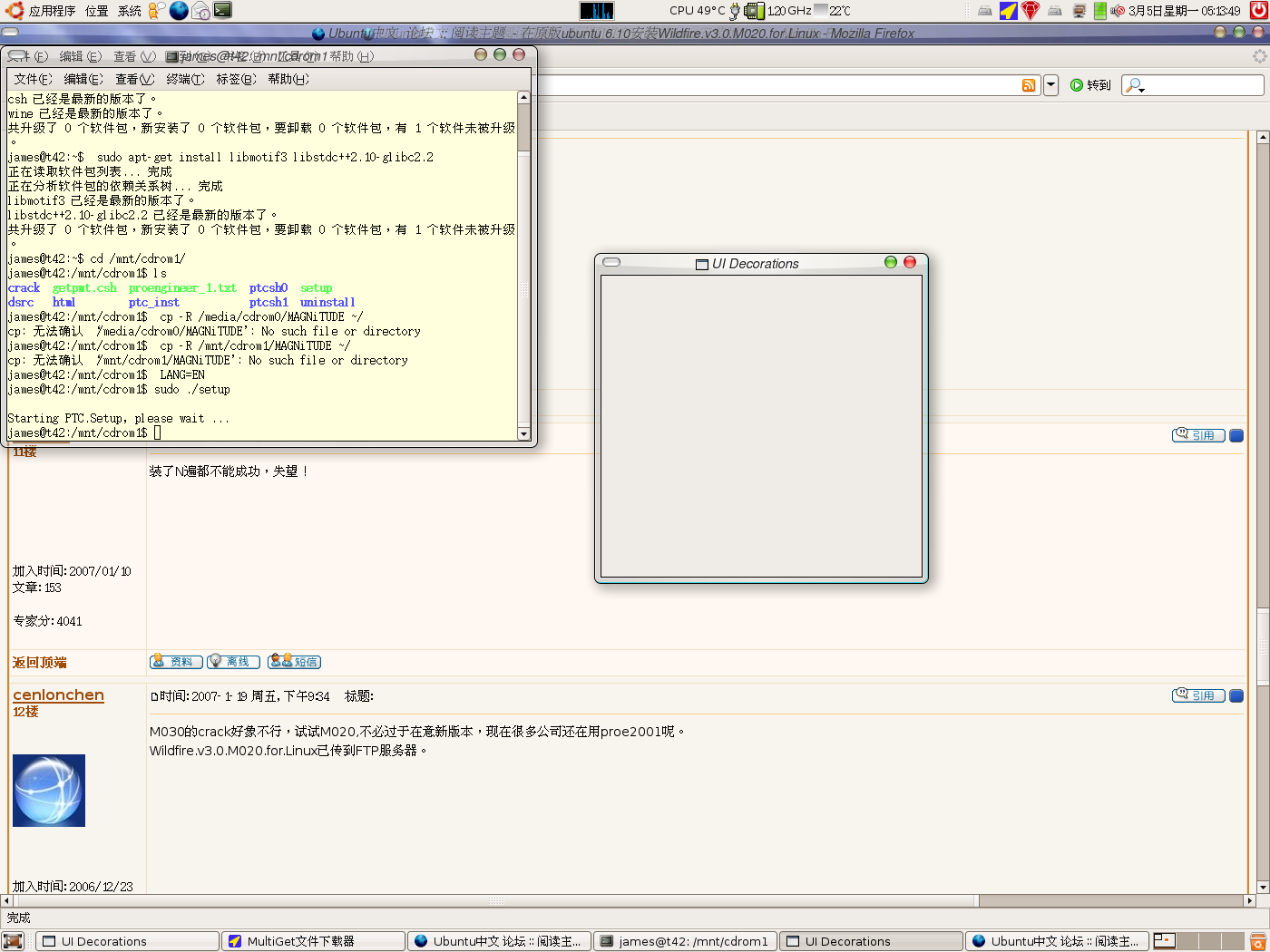Click the show desktop button in taskbar
Image resolution: width=1270 pixels, height=952 pixels.
[x=13, y=941]
